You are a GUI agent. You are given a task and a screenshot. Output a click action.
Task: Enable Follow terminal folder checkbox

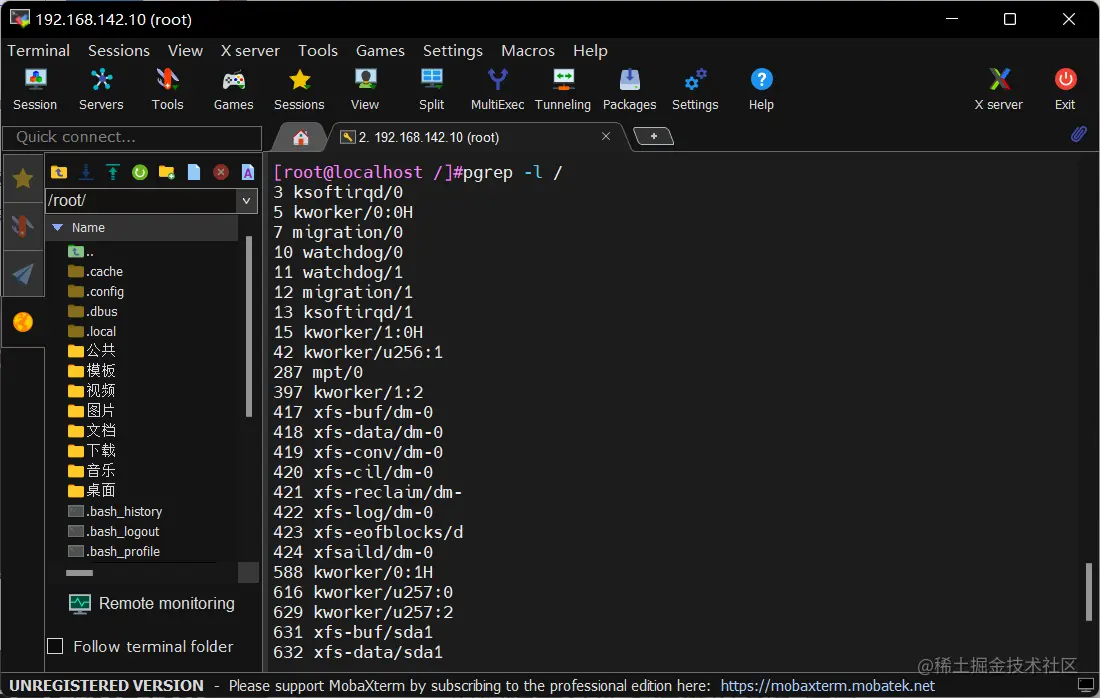coord(55,646)
